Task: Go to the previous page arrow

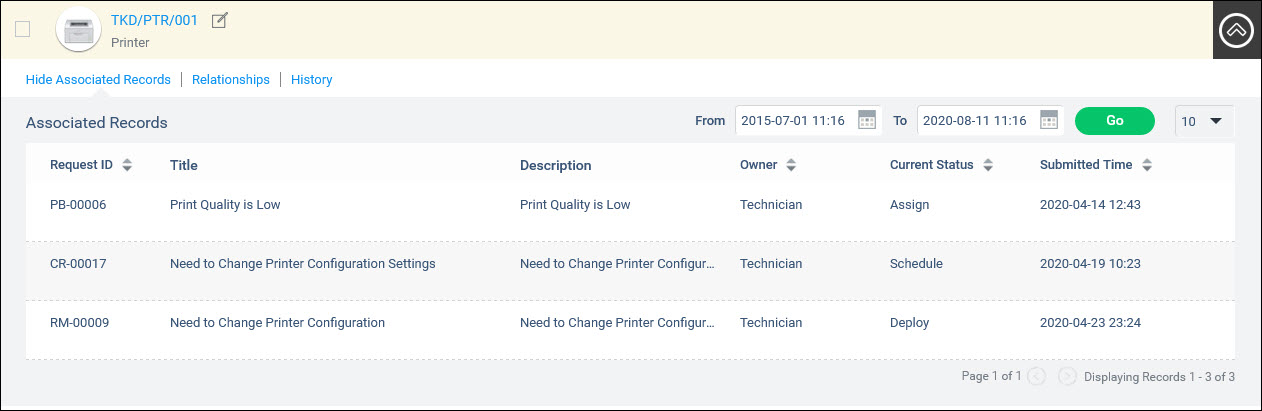Action: pyautogui.click(x=1037, y=377)
